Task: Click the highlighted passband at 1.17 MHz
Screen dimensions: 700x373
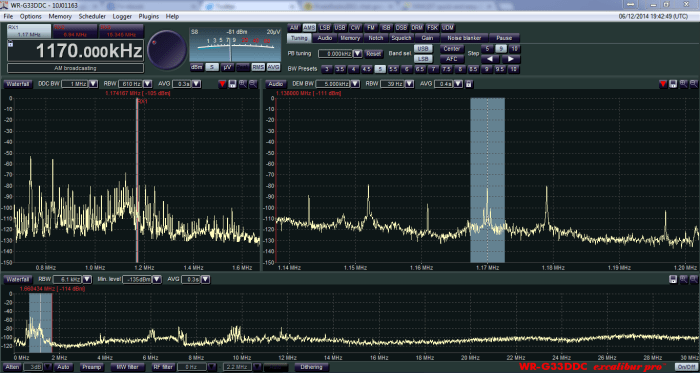Action: click(488, 180)
